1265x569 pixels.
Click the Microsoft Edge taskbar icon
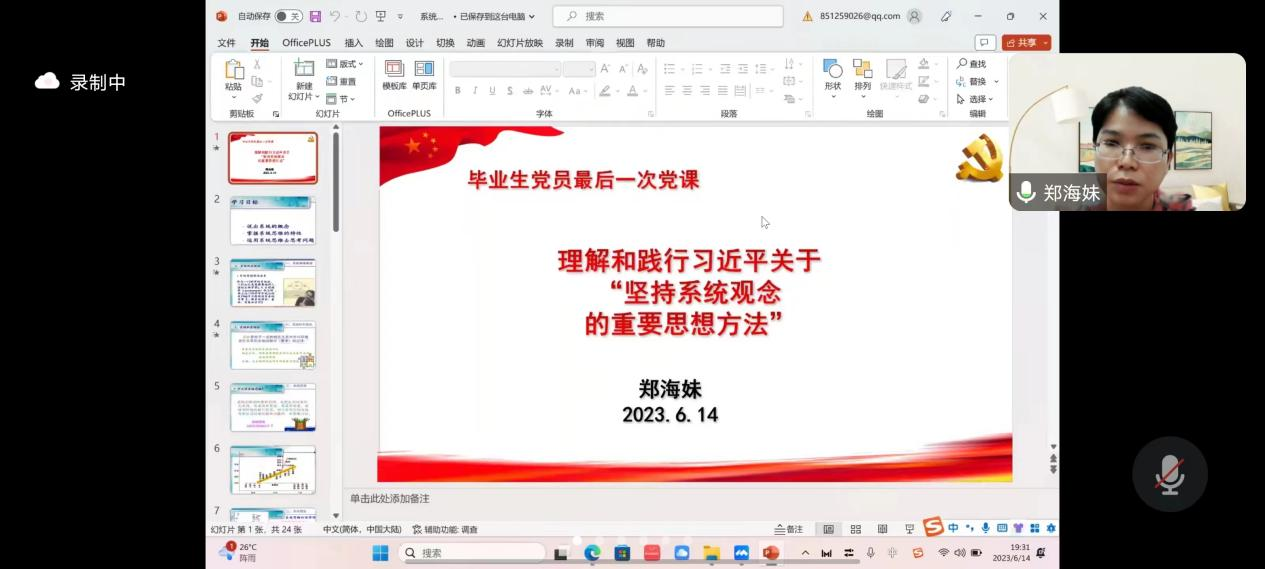pyautogui.click(x=592, y=553)
